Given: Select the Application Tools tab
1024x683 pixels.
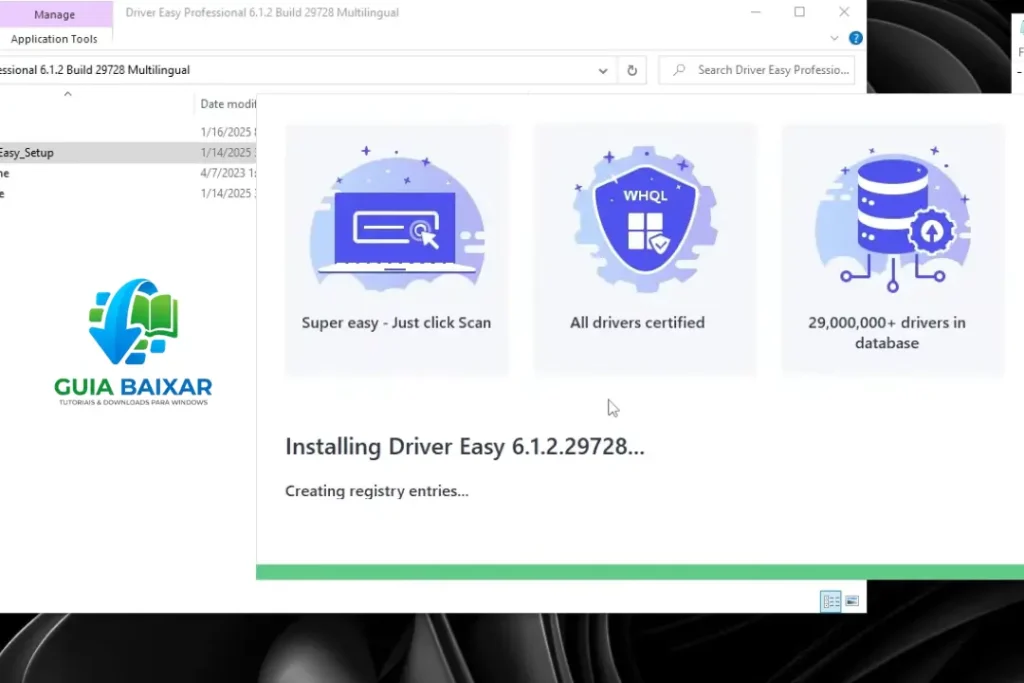Looking at the screenshot, I should (54, 39).
